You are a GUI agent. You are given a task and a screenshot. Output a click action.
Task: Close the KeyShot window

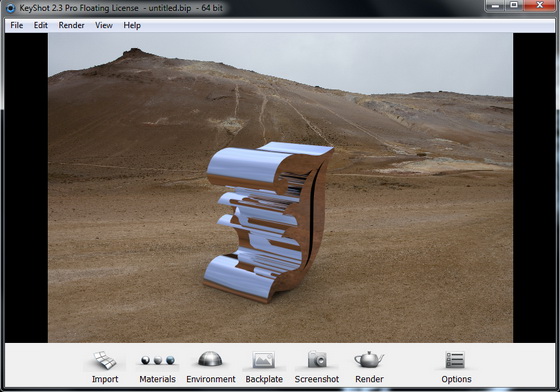tap(539, 5)
